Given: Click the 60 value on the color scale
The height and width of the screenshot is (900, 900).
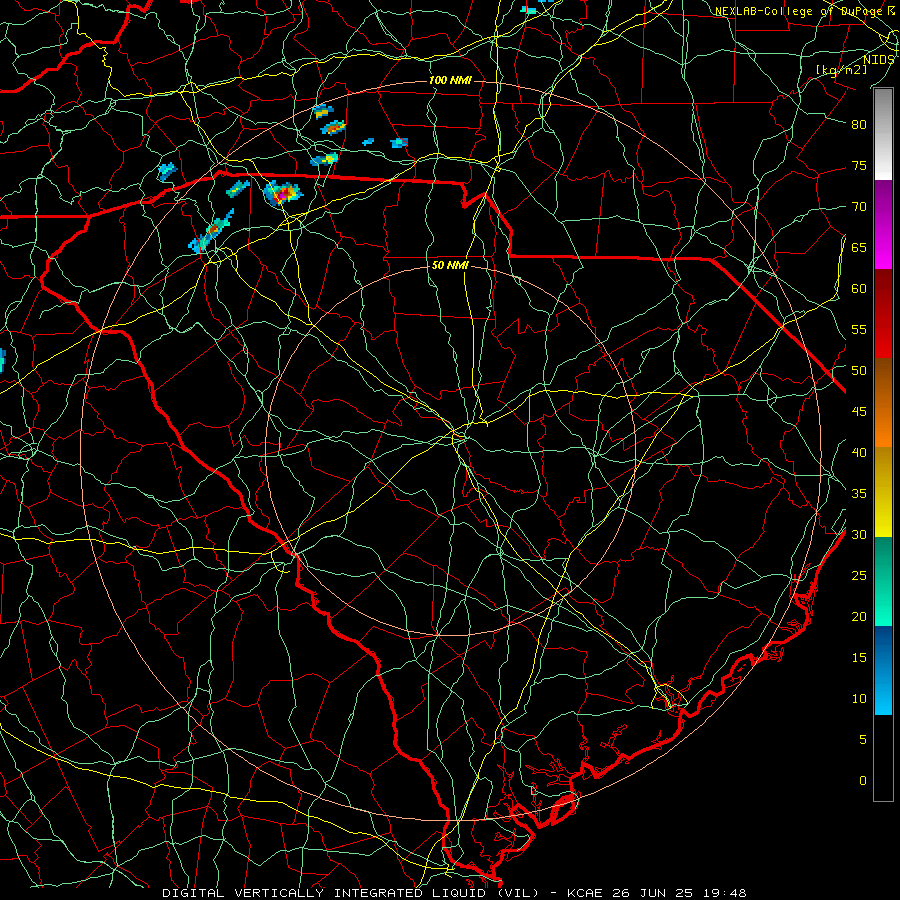Looking at the screenshot, I should coord(859,289).
